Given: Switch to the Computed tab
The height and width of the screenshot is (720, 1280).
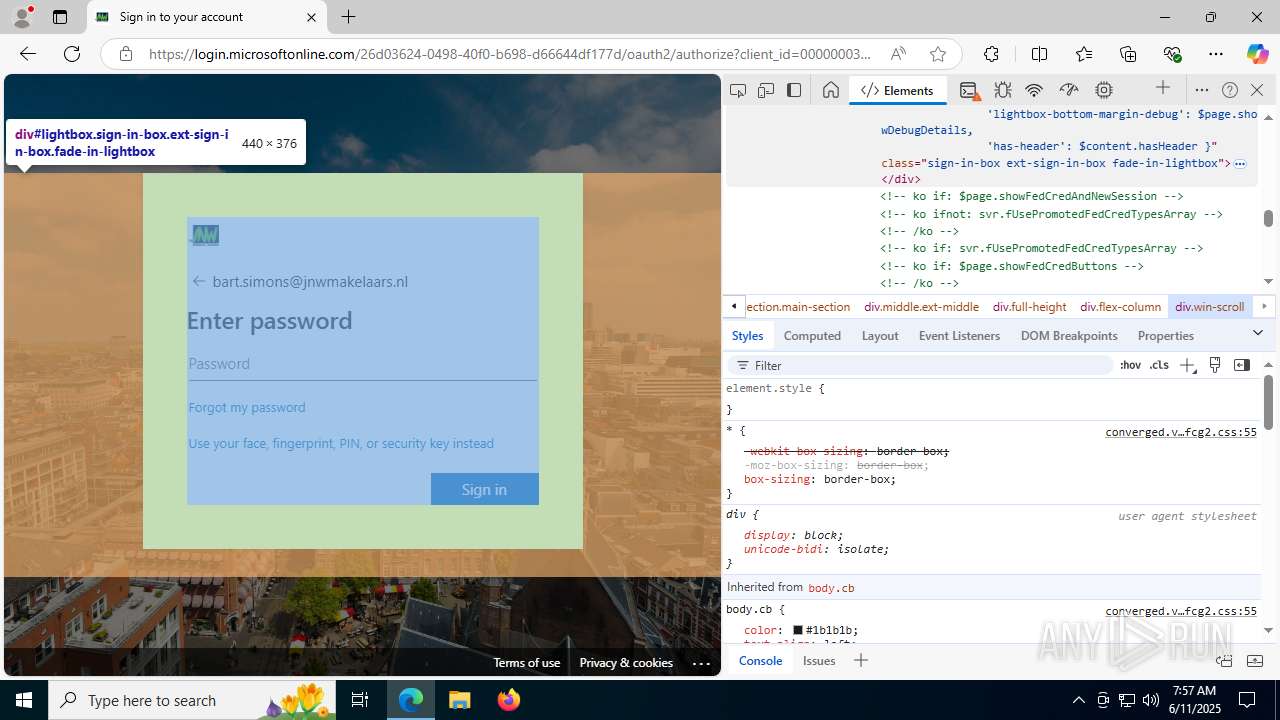Looking at the screenshot, I should pyautogui.click(x=812, y=336).
